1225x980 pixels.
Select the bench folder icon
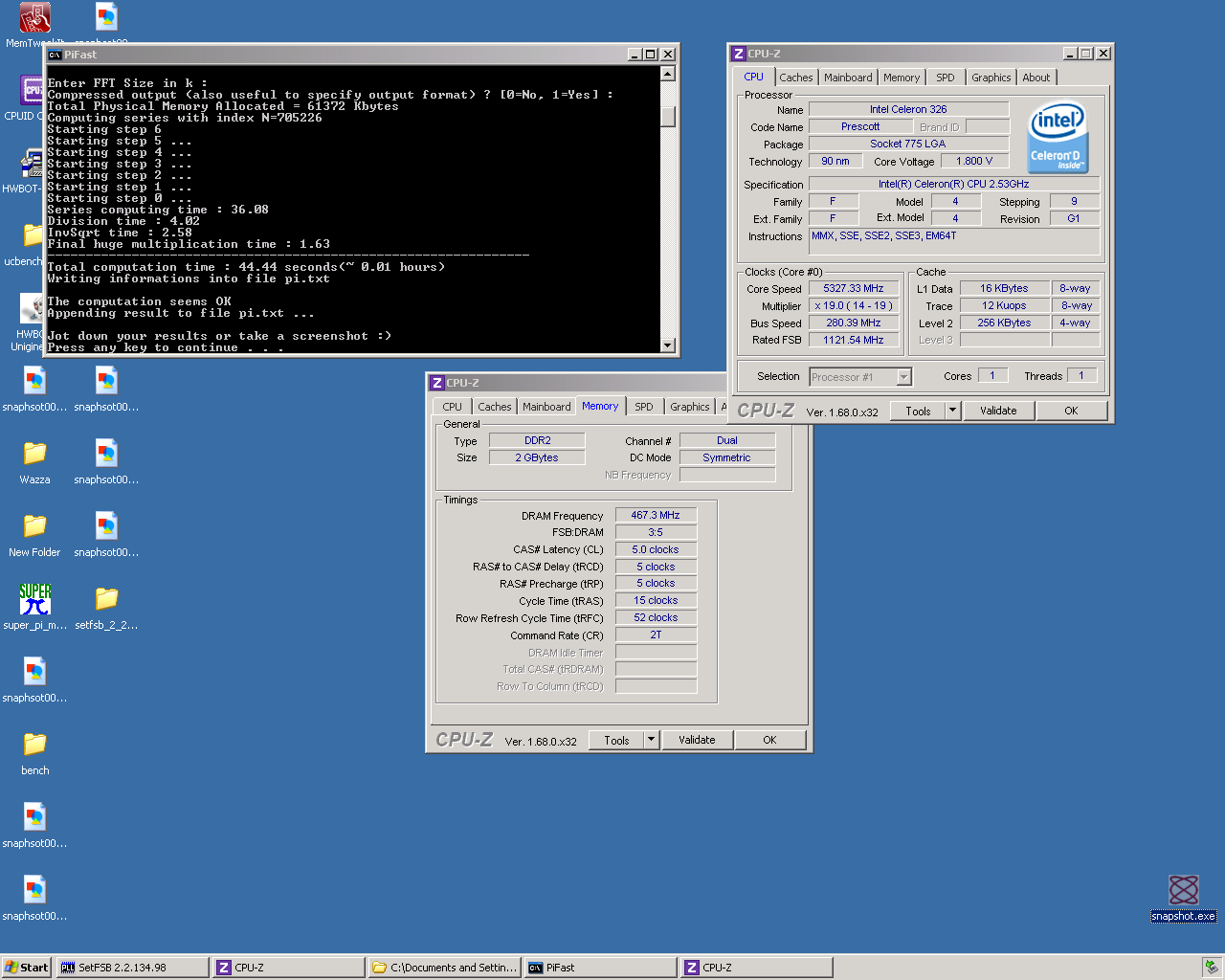(34, 744)
